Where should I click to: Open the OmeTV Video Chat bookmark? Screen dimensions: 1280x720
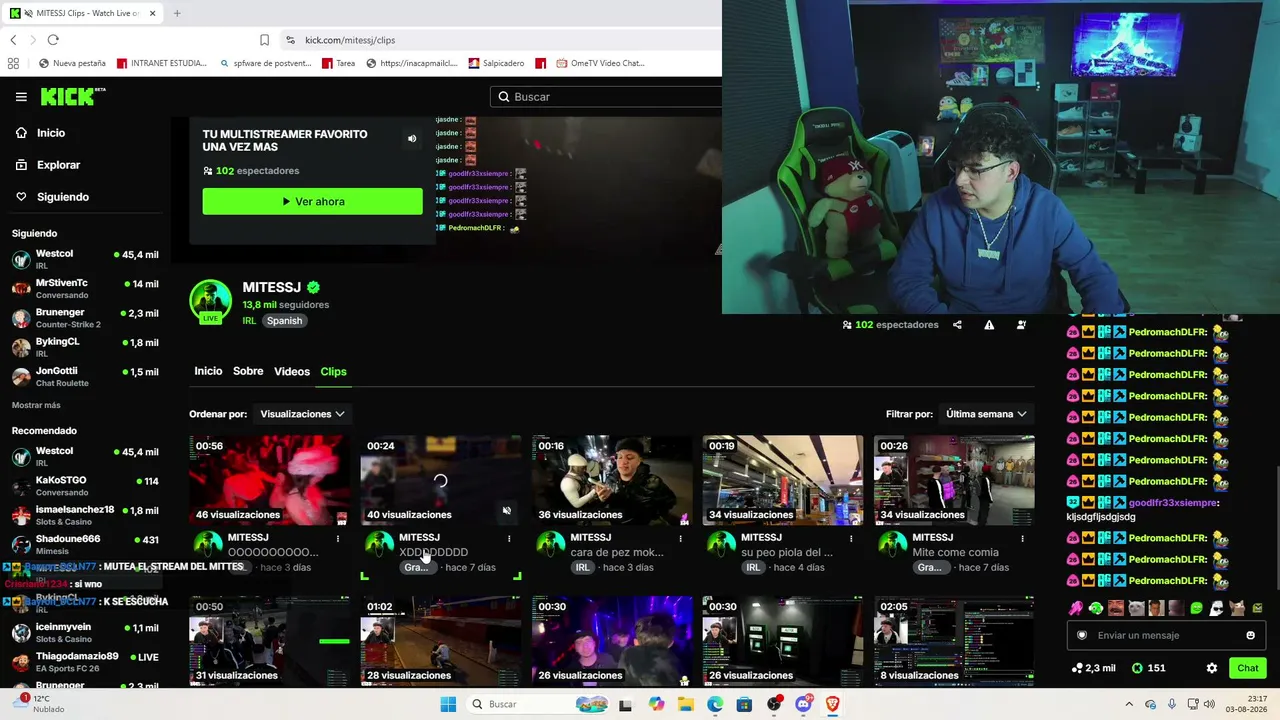pos(599,63)
